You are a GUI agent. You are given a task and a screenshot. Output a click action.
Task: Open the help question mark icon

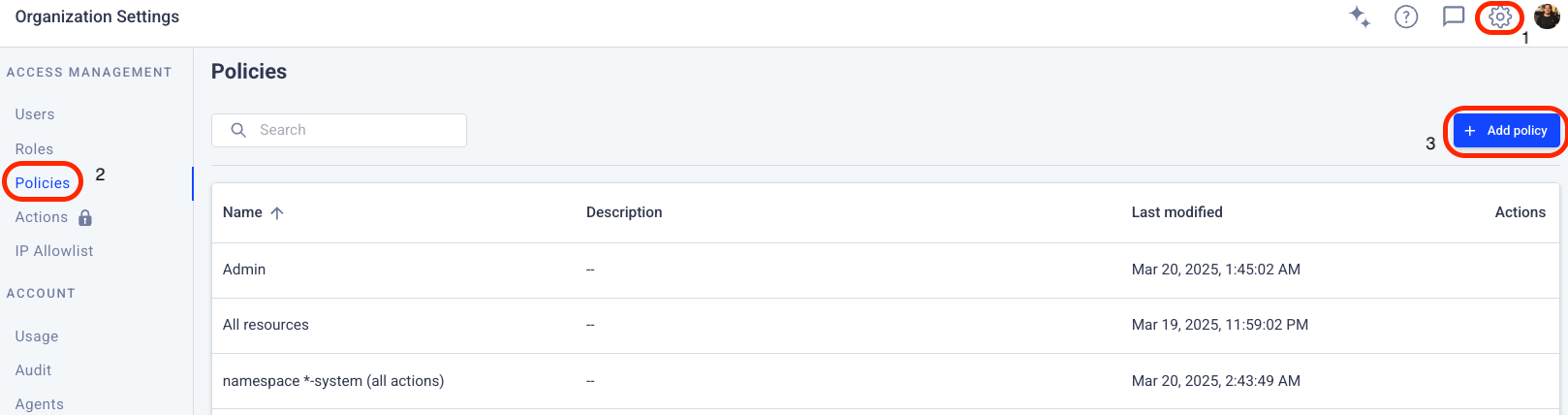[1406, 17]
